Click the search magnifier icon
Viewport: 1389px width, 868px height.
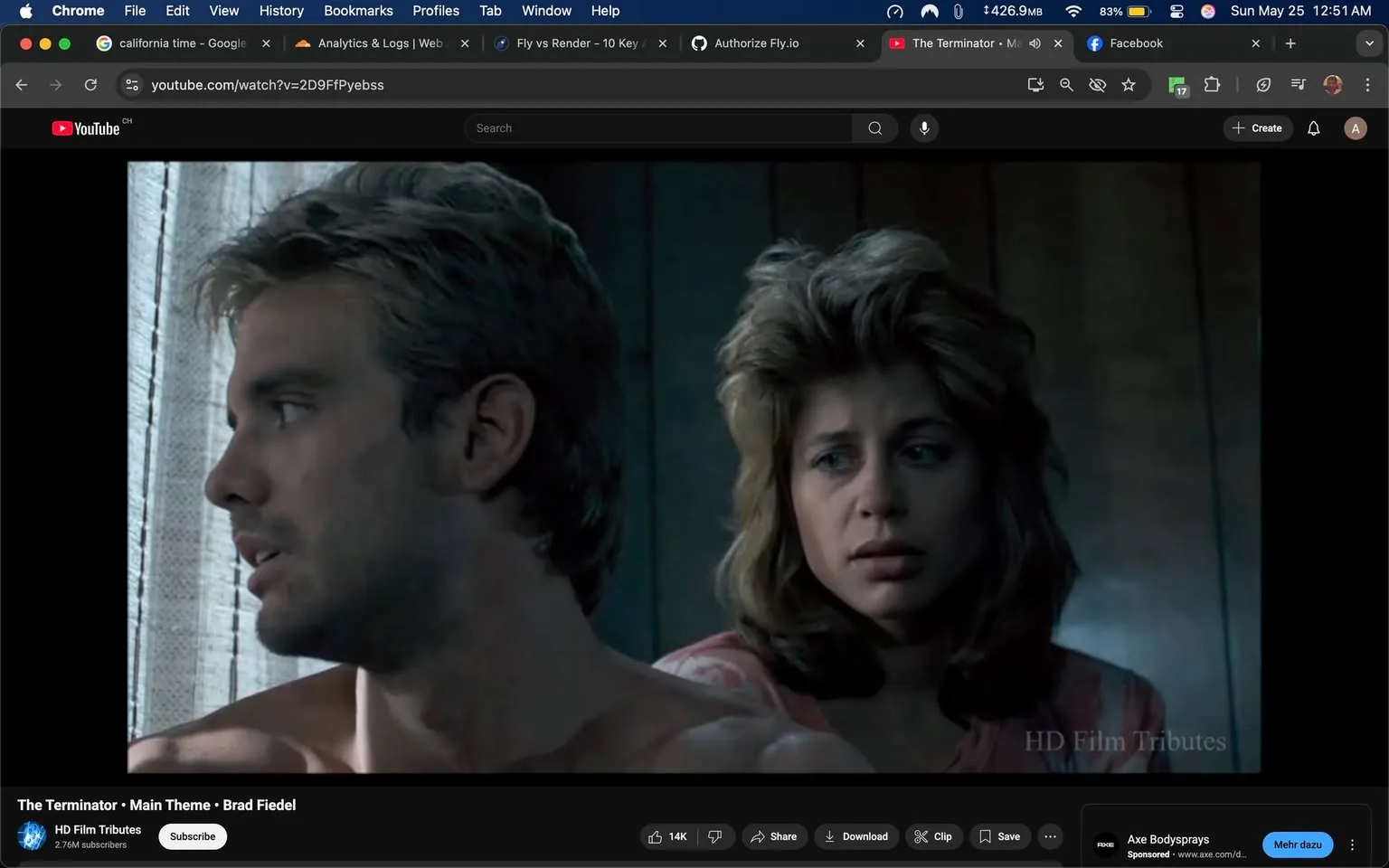pyautogui.click(x=874, y=127)
